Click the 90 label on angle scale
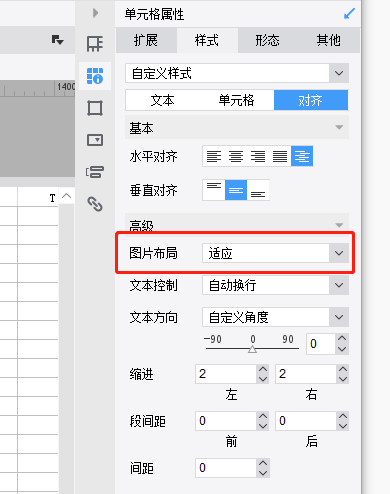 288,339
